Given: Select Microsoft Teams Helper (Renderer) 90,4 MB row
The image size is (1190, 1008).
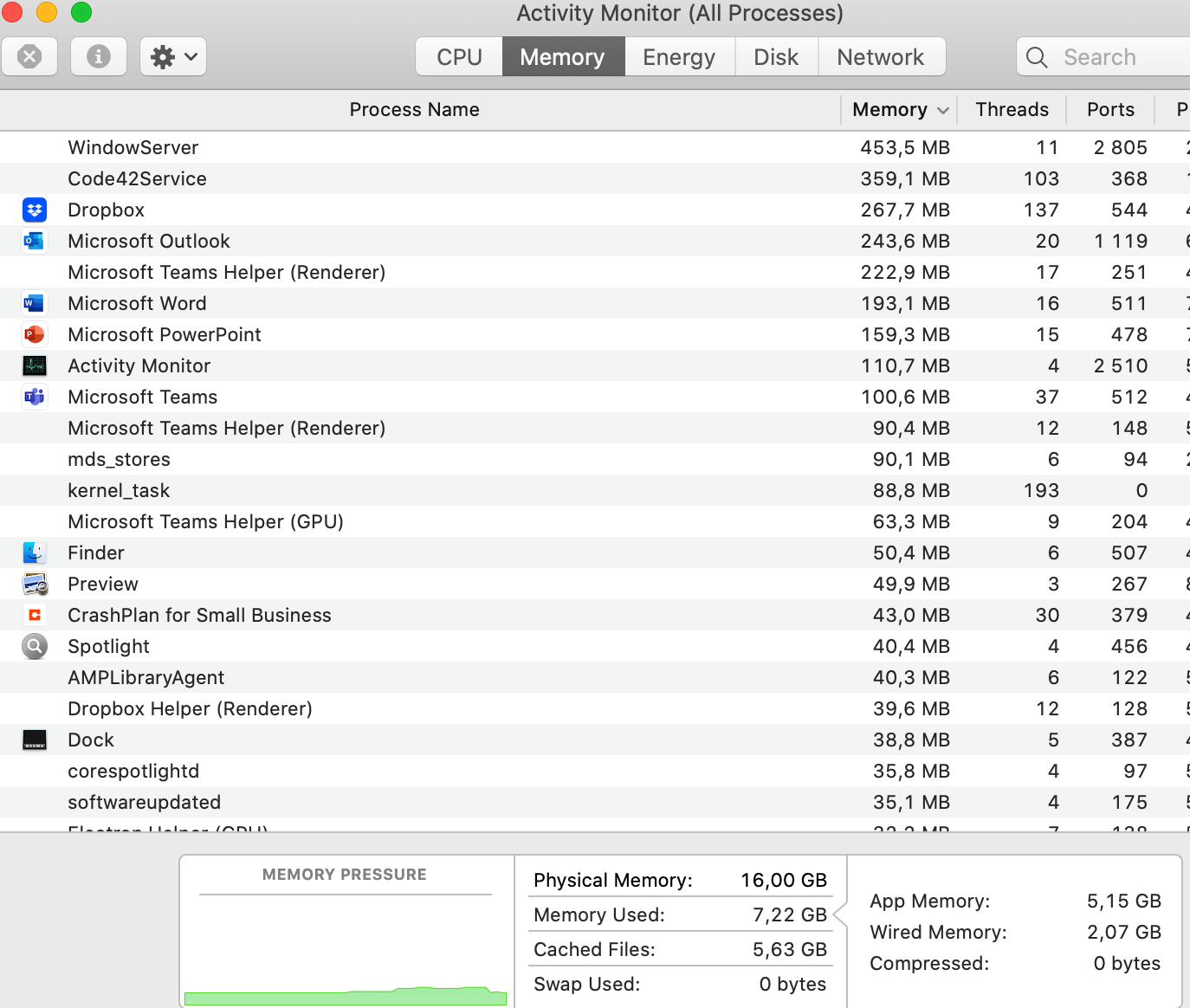Looking at the screenshot, I should click(595, 428).
